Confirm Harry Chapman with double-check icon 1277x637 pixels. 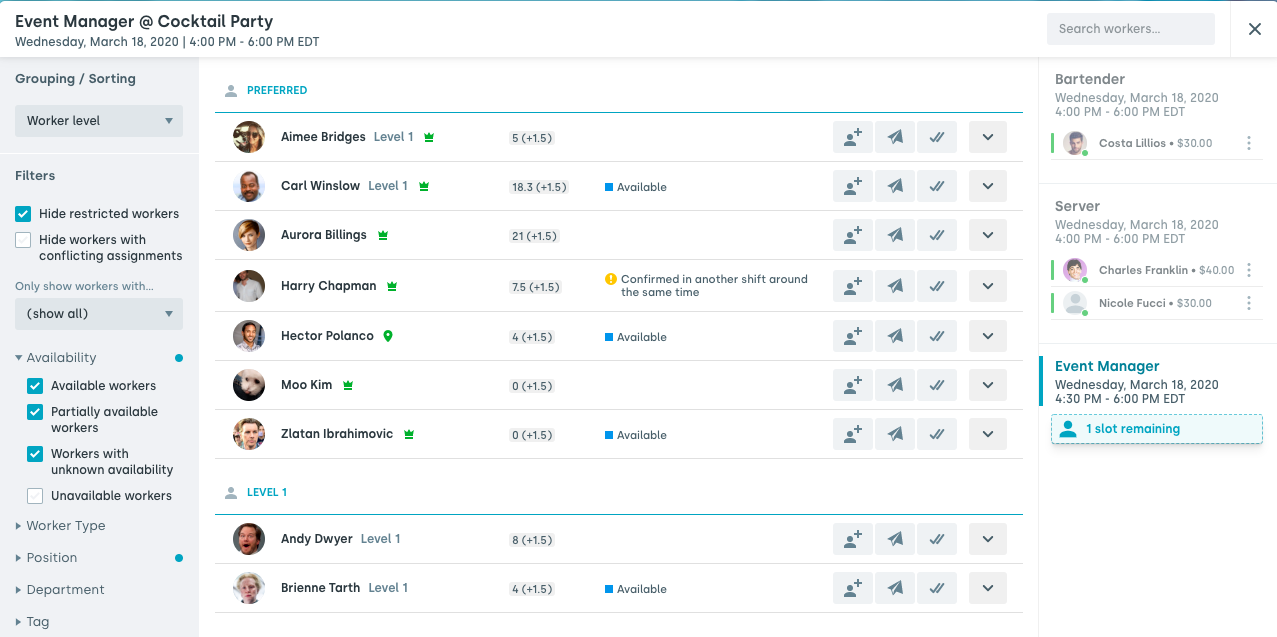[x=937, y=286]
